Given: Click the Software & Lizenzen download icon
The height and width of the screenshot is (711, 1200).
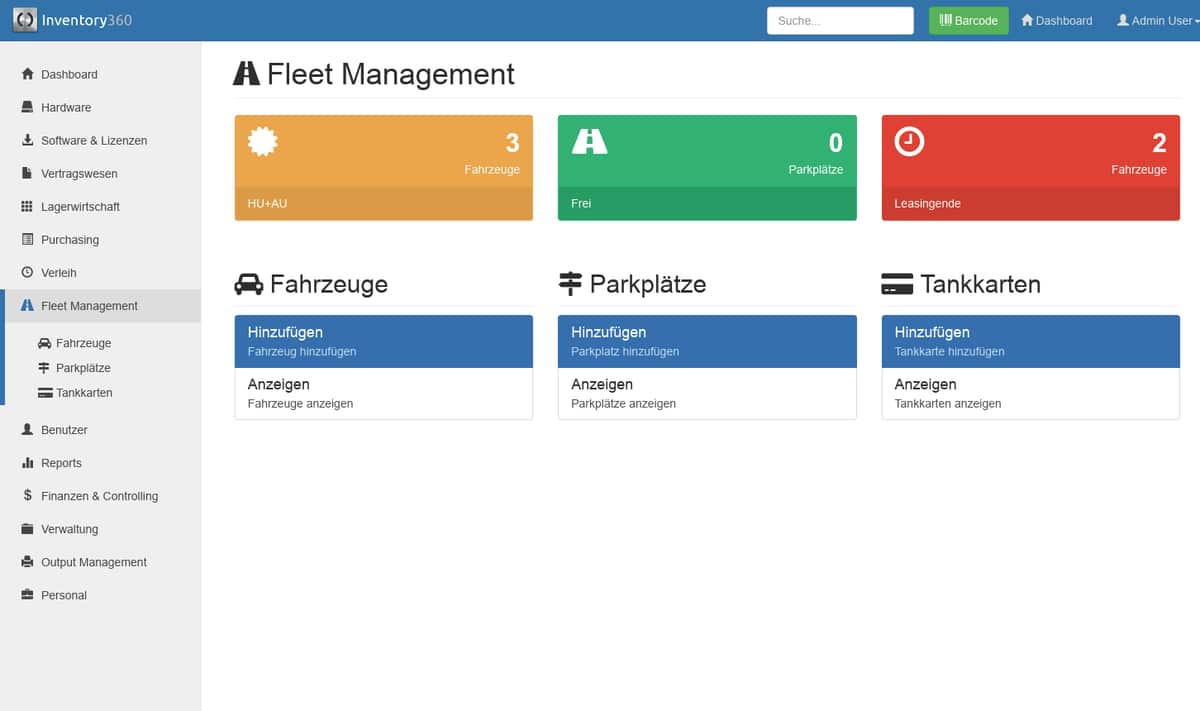Looking at the screenshot, I should pos(26,140).
